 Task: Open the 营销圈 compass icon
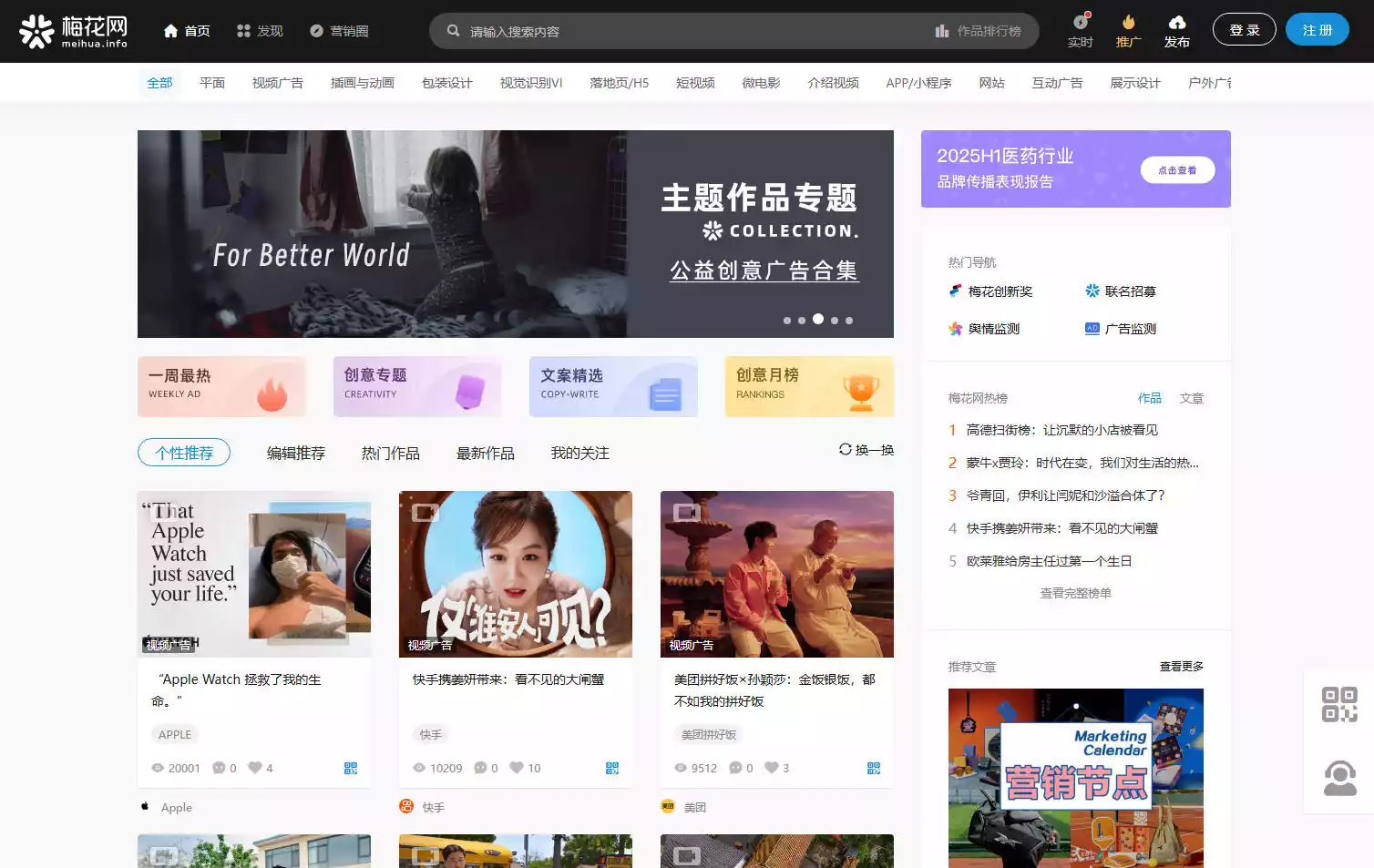coord(316,31)
